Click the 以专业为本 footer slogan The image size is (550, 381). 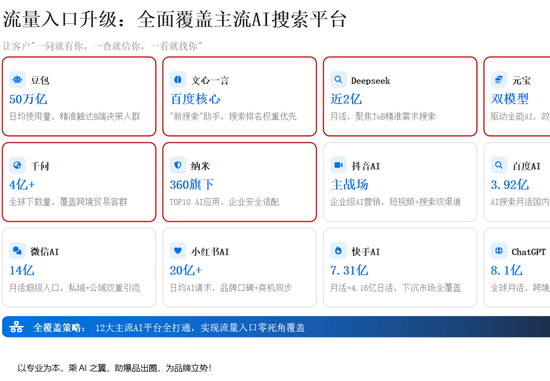click(114, 368)
